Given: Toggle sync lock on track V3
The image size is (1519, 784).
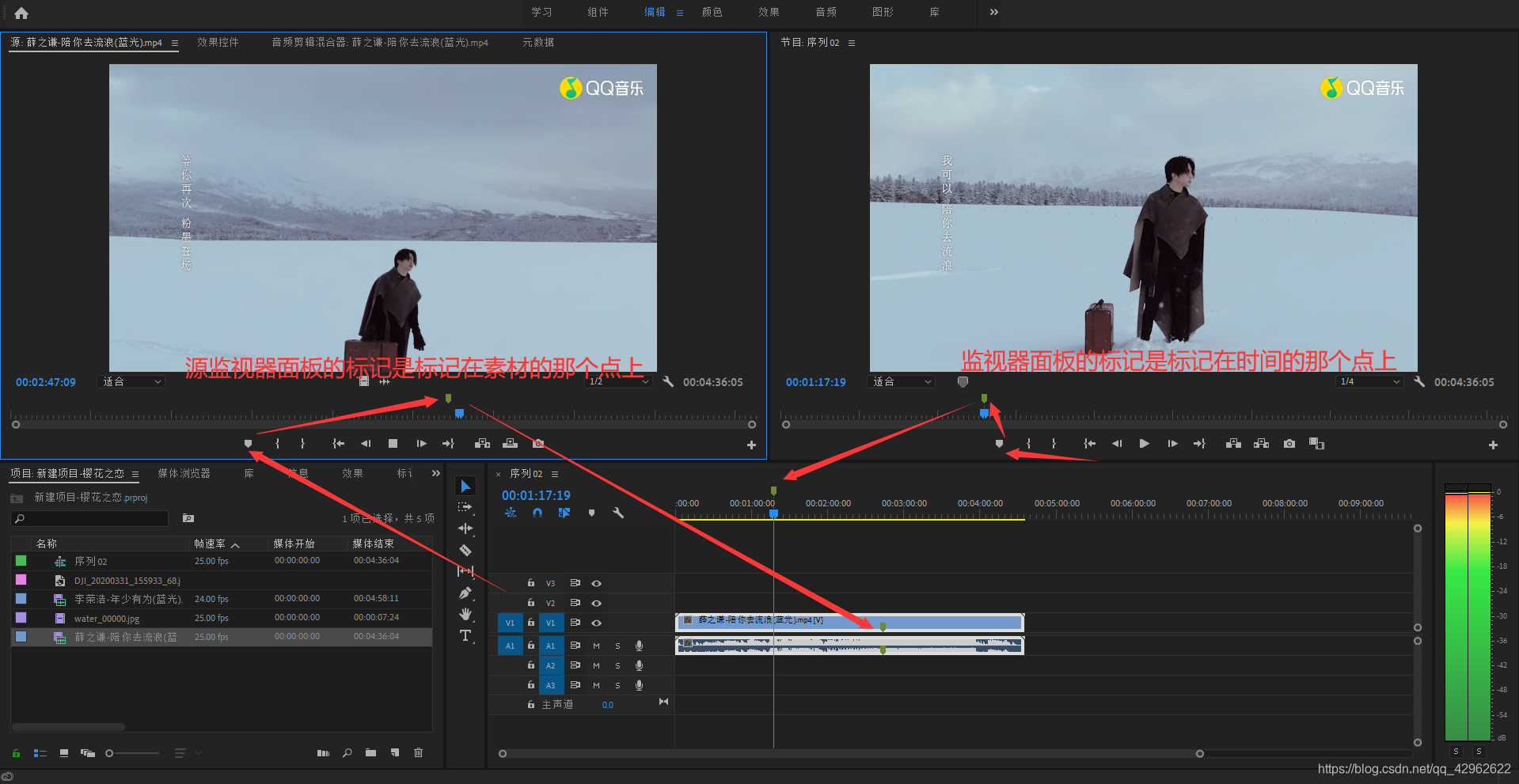Looking at the screenshot, I should click(575, 583).
